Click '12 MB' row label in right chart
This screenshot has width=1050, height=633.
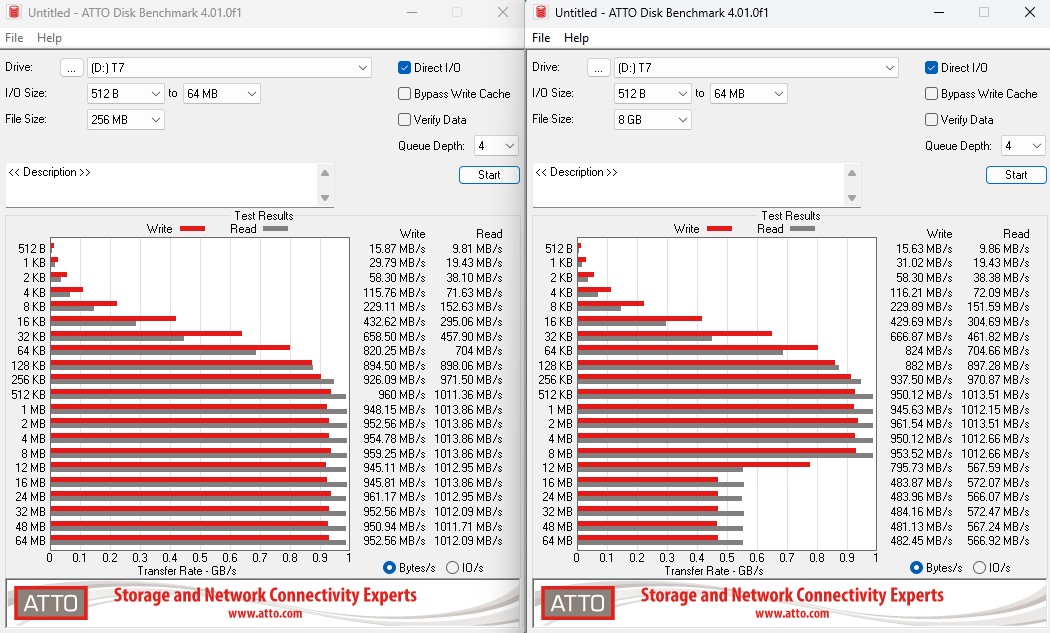click(557, 468)
